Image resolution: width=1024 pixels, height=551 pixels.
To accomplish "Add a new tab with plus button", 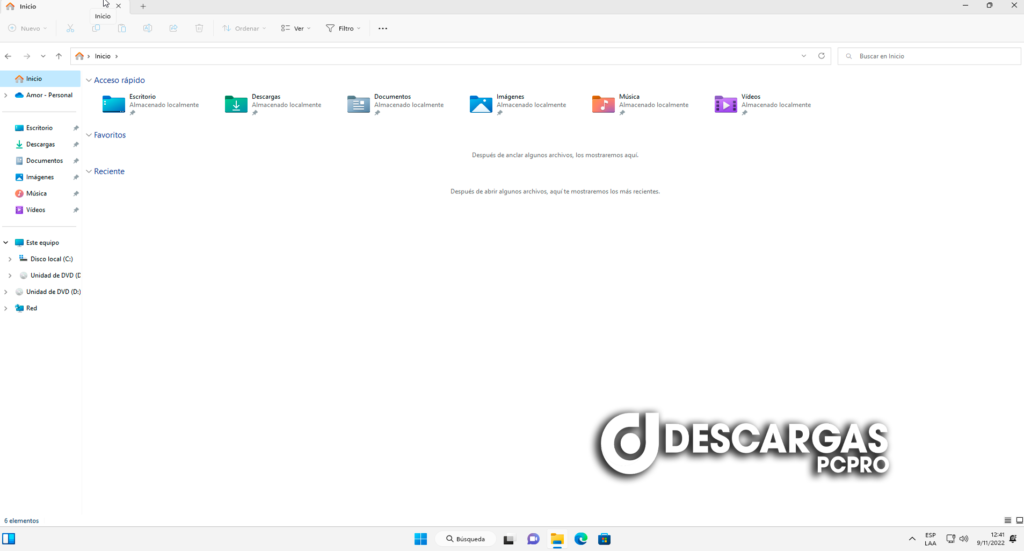I will 143,6.
